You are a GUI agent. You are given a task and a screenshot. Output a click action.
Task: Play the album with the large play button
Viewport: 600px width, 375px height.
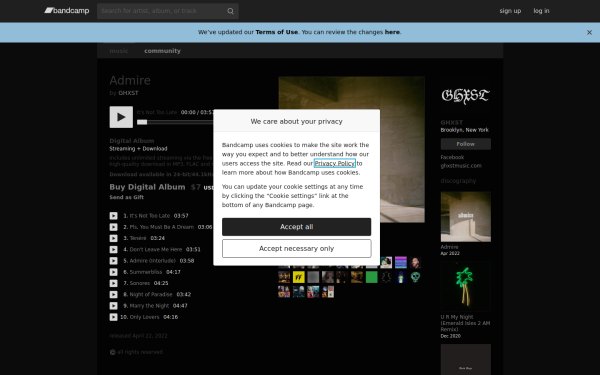tap(121, 117)
